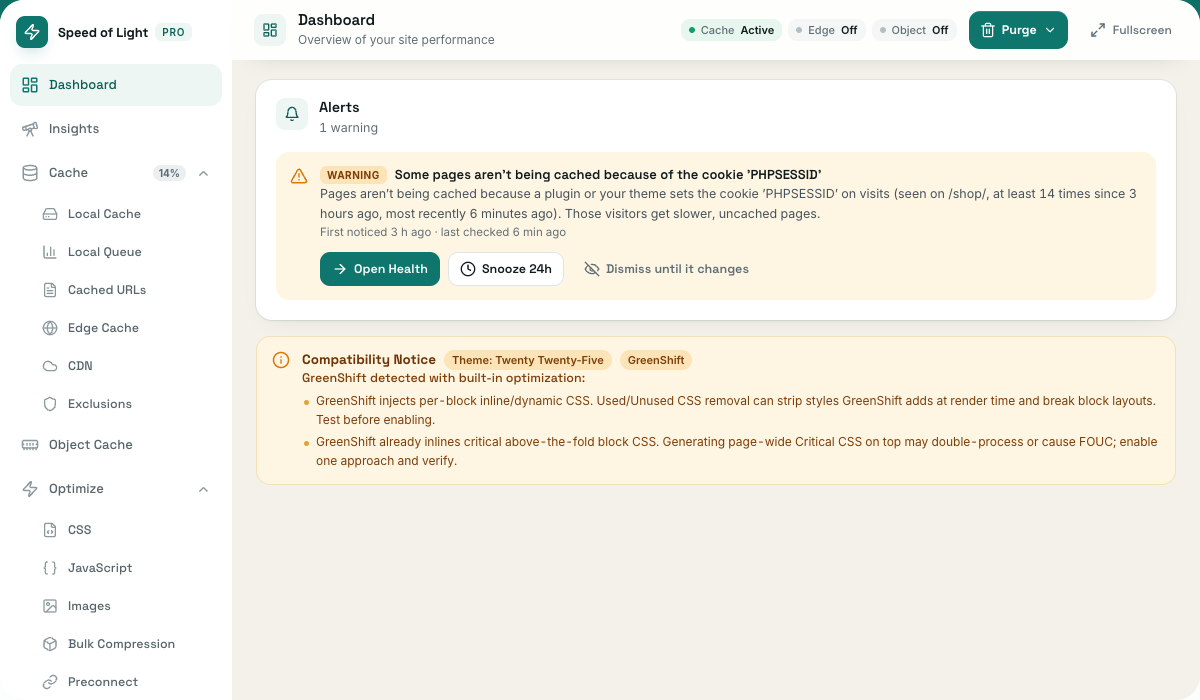The image size is (1200, 700).
Task: Open the Purge dropdown arrow
Action: [x=1050, y=30]
